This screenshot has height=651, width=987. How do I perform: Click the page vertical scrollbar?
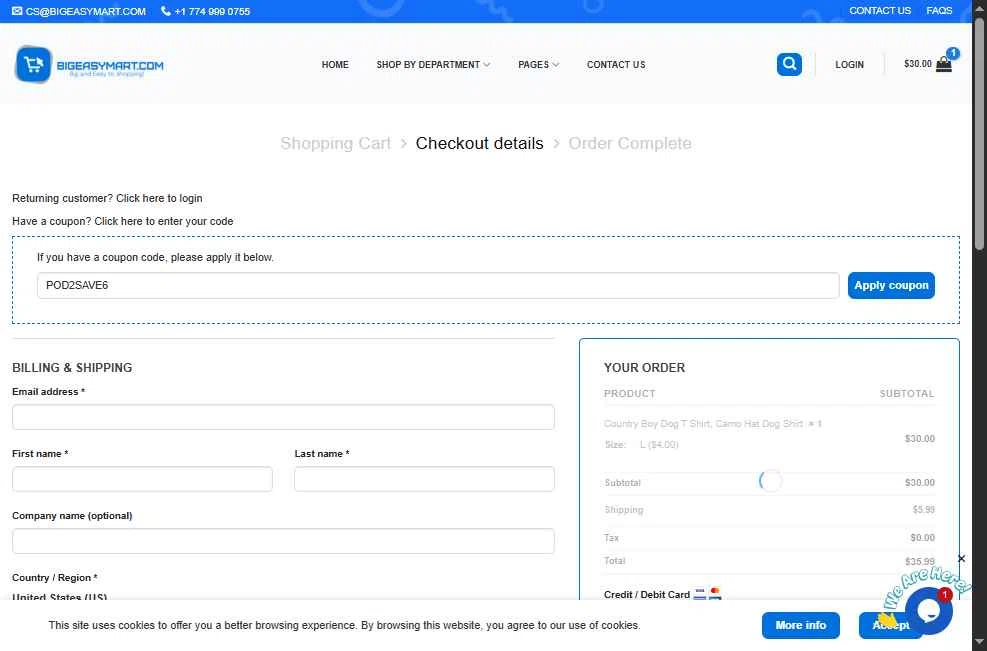[x=979, y=133]
